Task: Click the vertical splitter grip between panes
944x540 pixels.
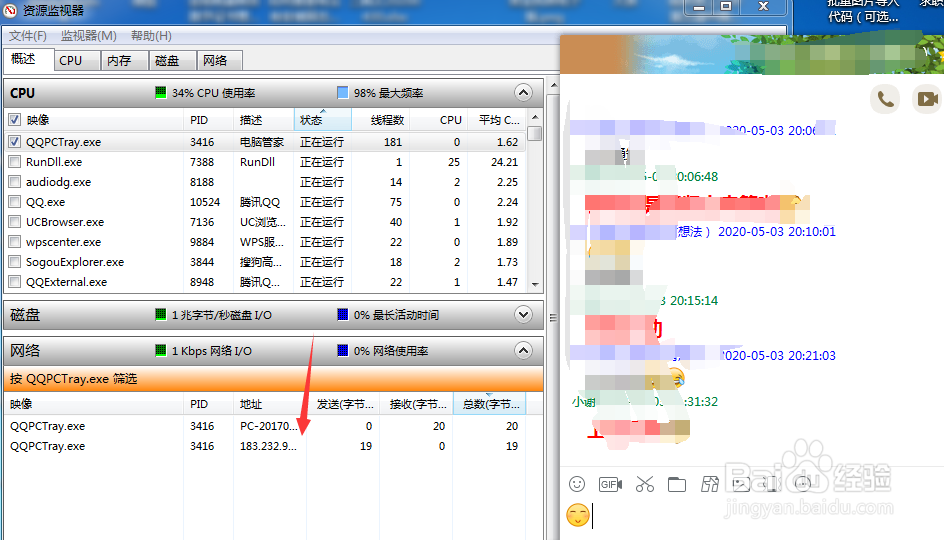Action: click(553, 317)
